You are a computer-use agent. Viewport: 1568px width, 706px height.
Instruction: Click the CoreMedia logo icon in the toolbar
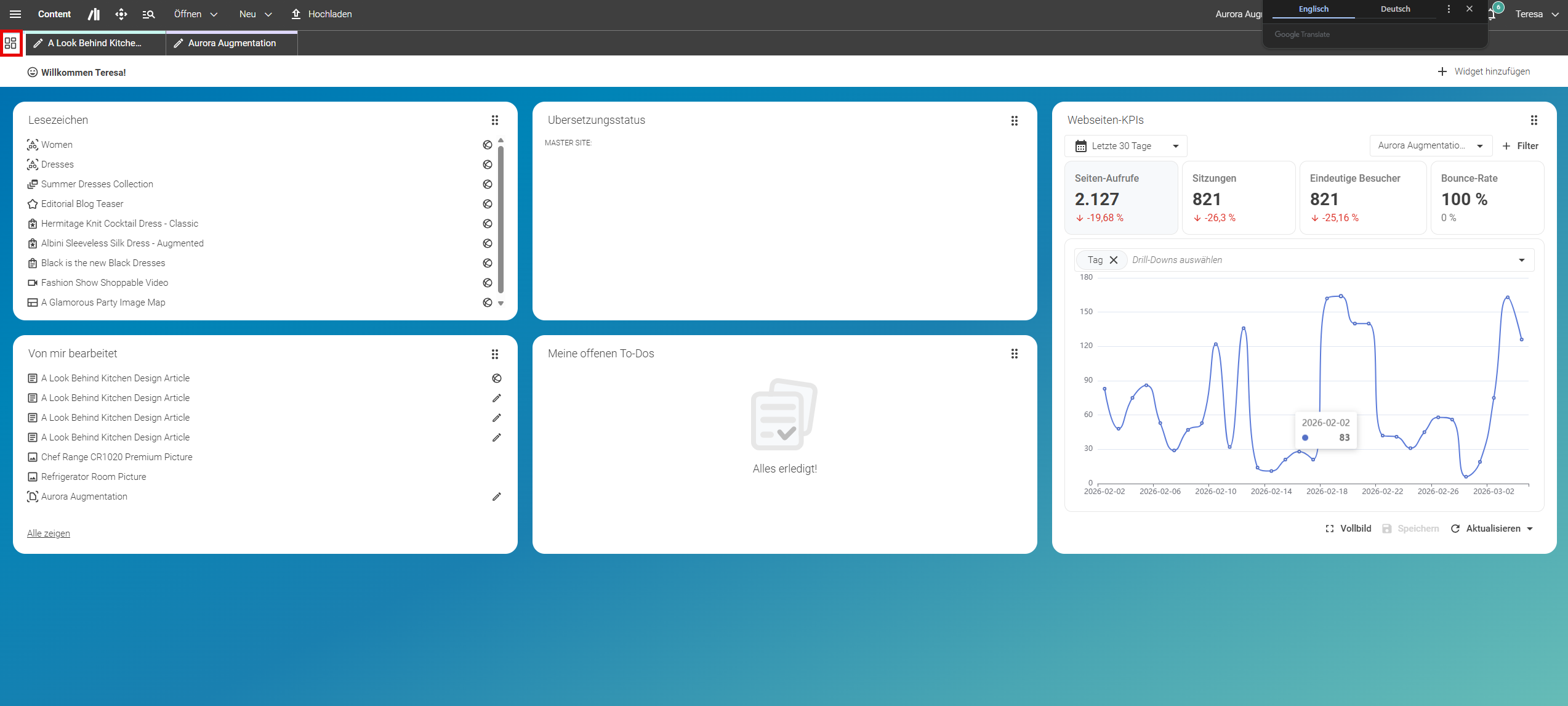(94, 14)
